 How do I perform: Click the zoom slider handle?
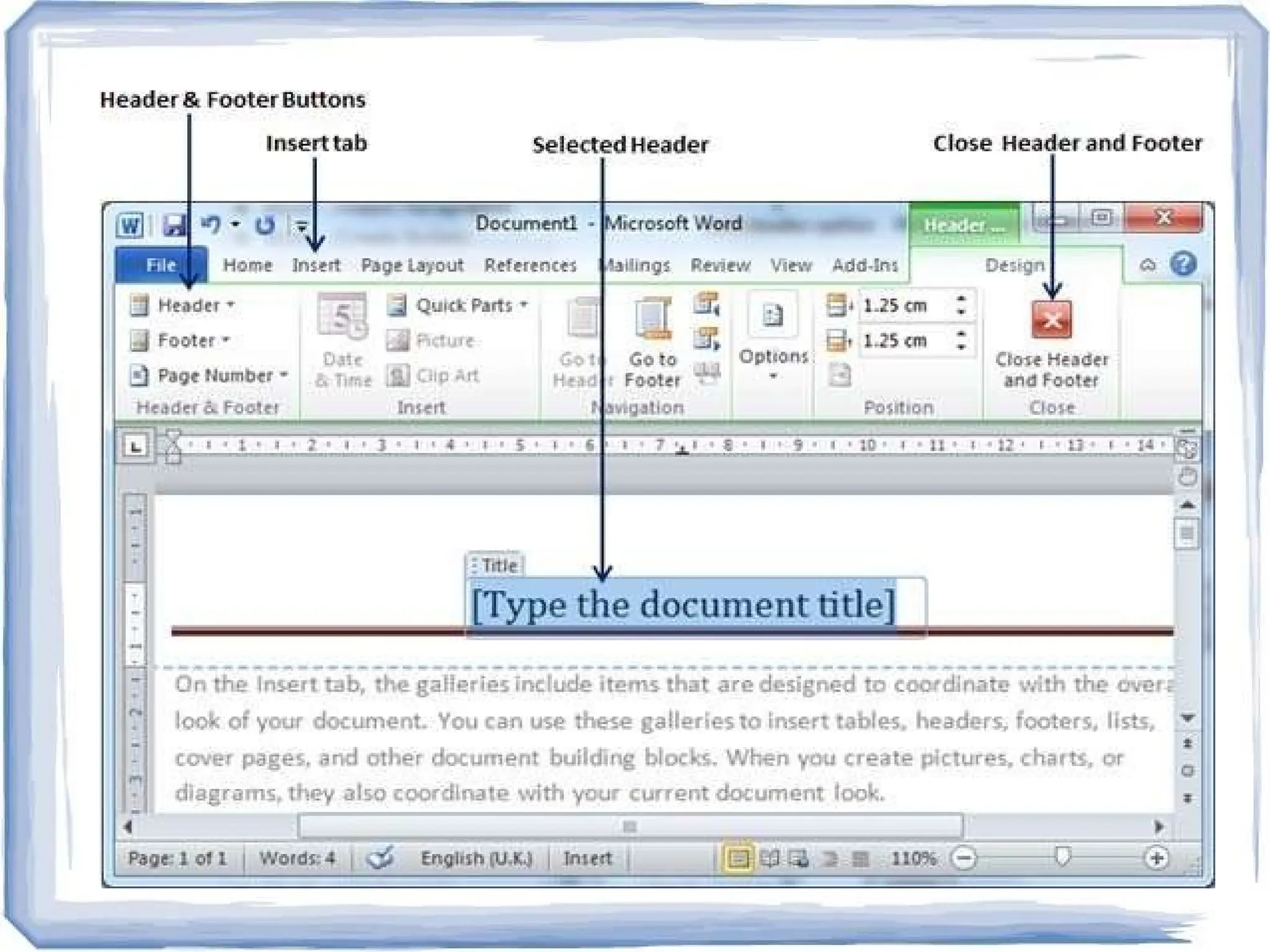coord(1062,857)
